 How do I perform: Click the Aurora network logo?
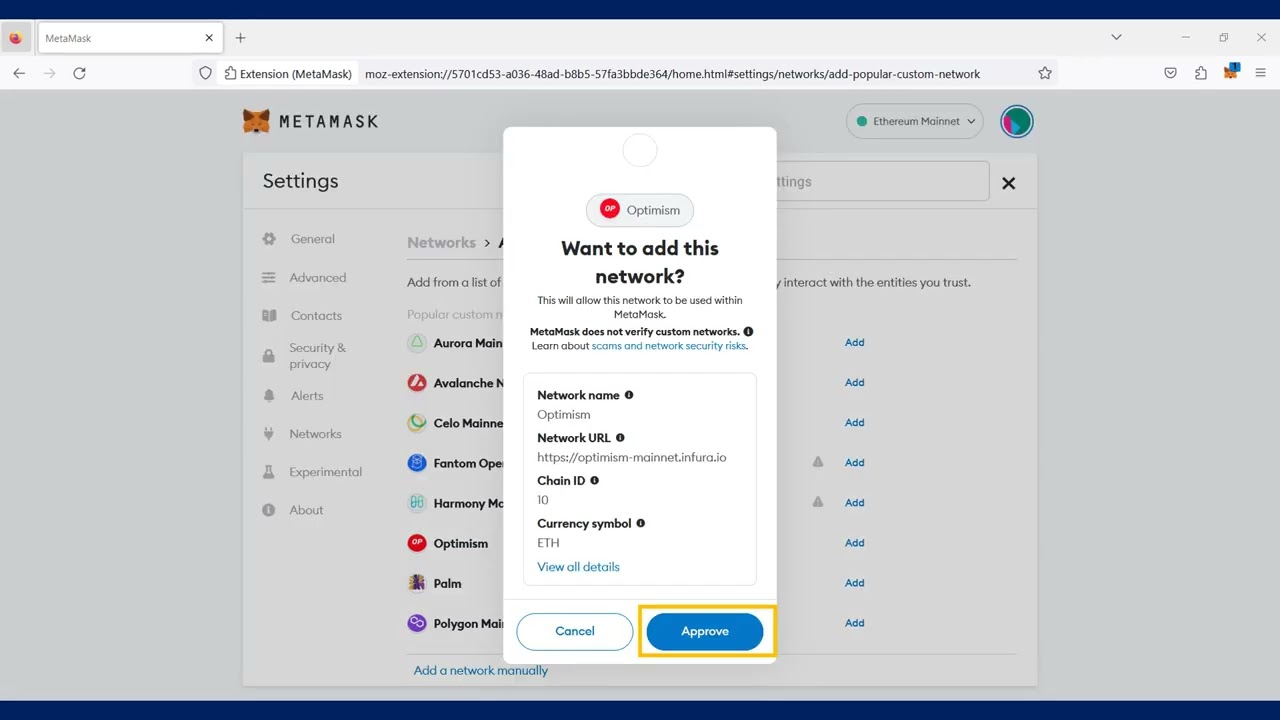pos(417,343)
